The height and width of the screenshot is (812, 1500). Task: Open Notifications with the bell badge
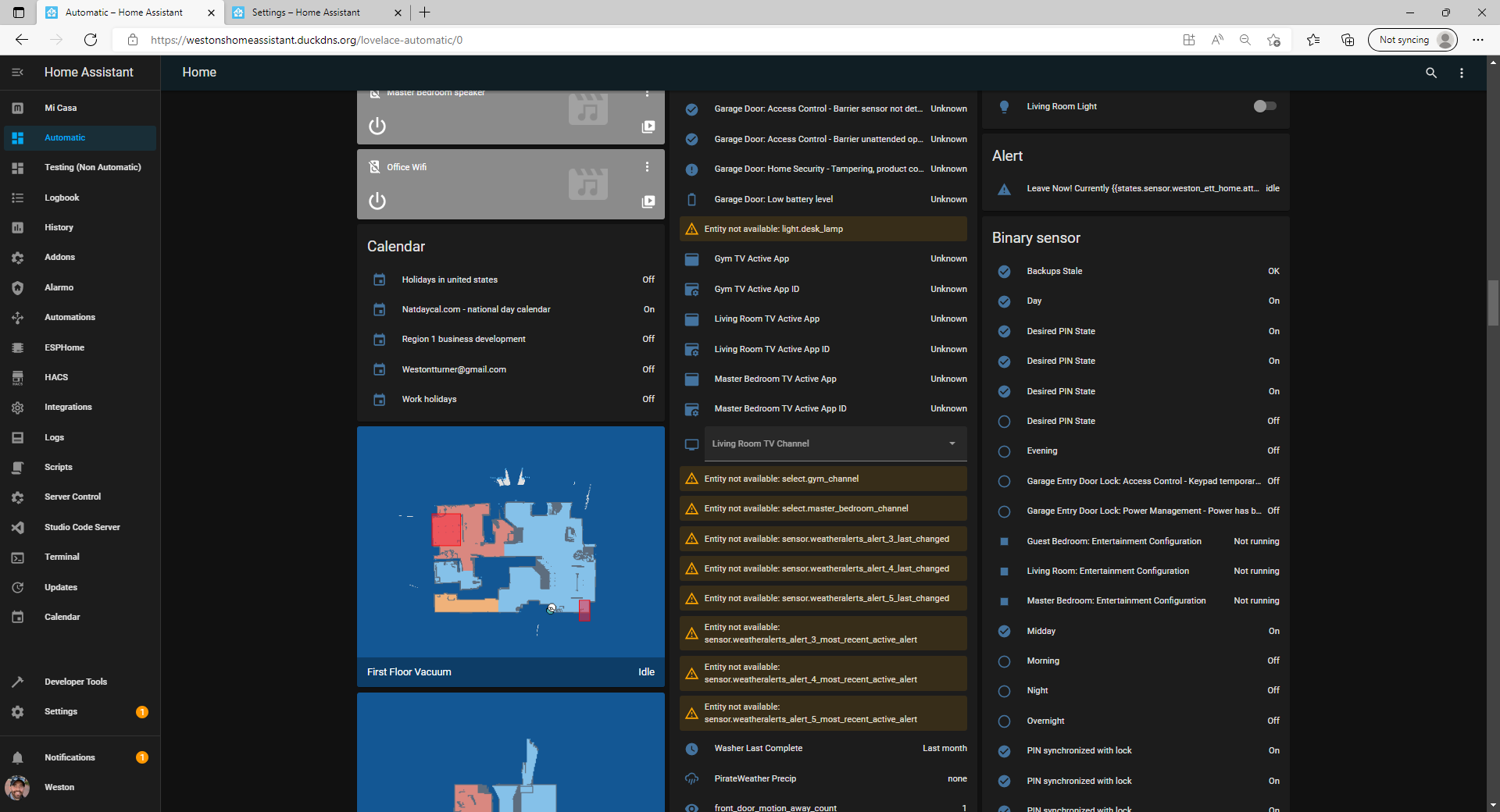coord(70,757)
